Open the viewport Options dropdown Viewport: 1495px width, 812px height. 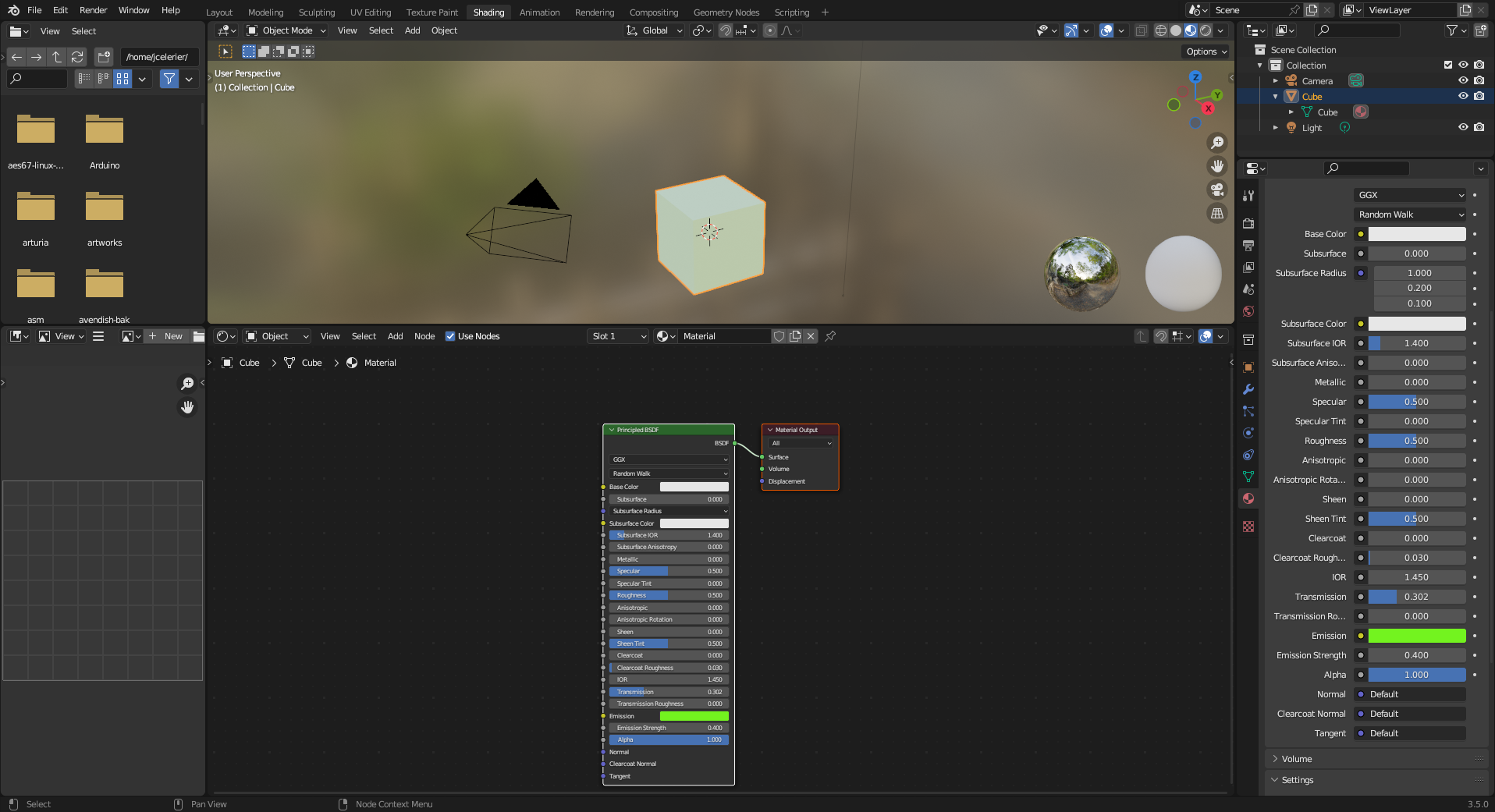(1206, 51)
